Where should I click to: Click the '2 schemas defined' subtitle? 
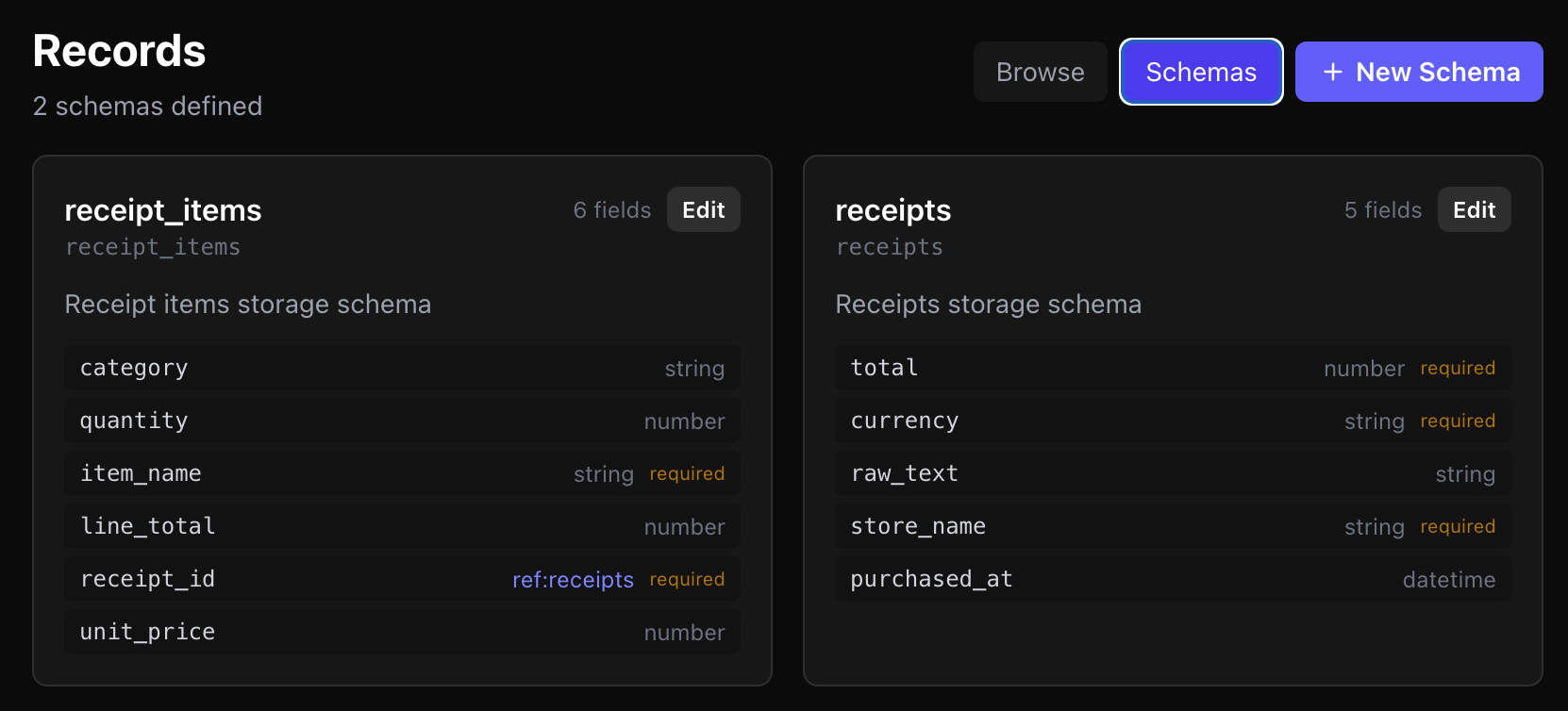point(147,106)
